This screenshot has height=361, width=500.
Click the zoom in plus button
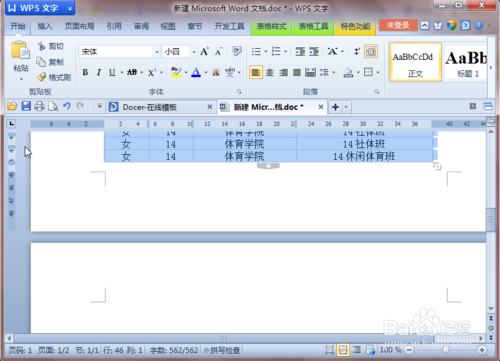(481, 350)
